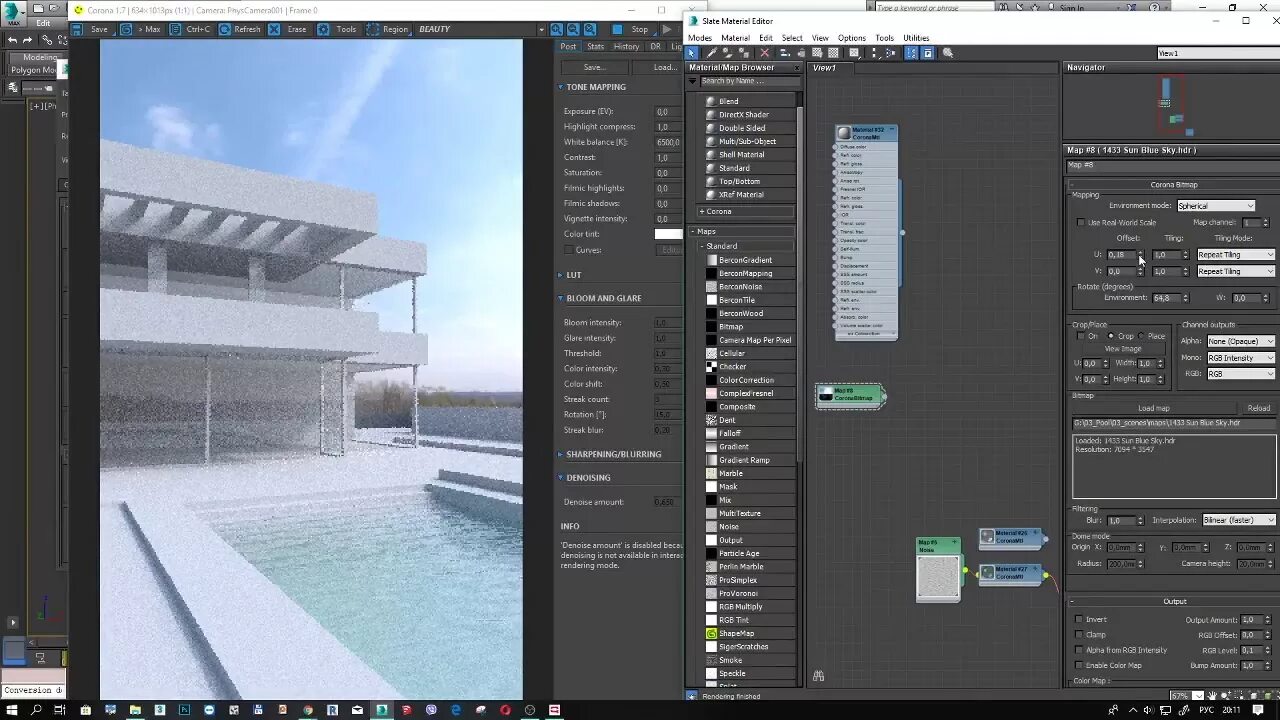This screenshot has height=720, width=1280.
Task: Select the arrow Select tool in Slate editor
Action: pos(692,53)
